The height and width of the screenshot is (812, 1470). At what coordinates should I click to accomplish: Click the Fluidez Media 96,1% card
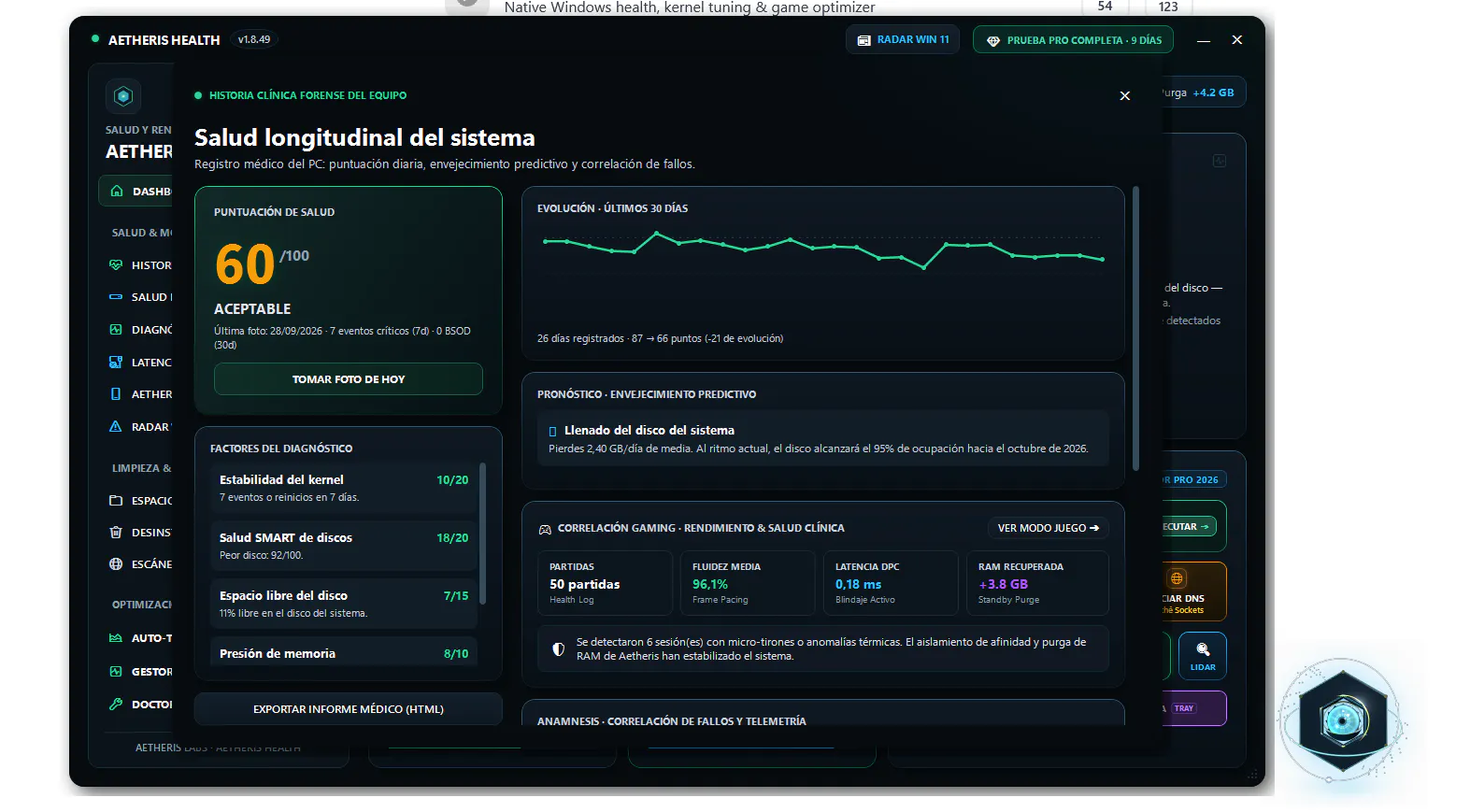(748, 583)
